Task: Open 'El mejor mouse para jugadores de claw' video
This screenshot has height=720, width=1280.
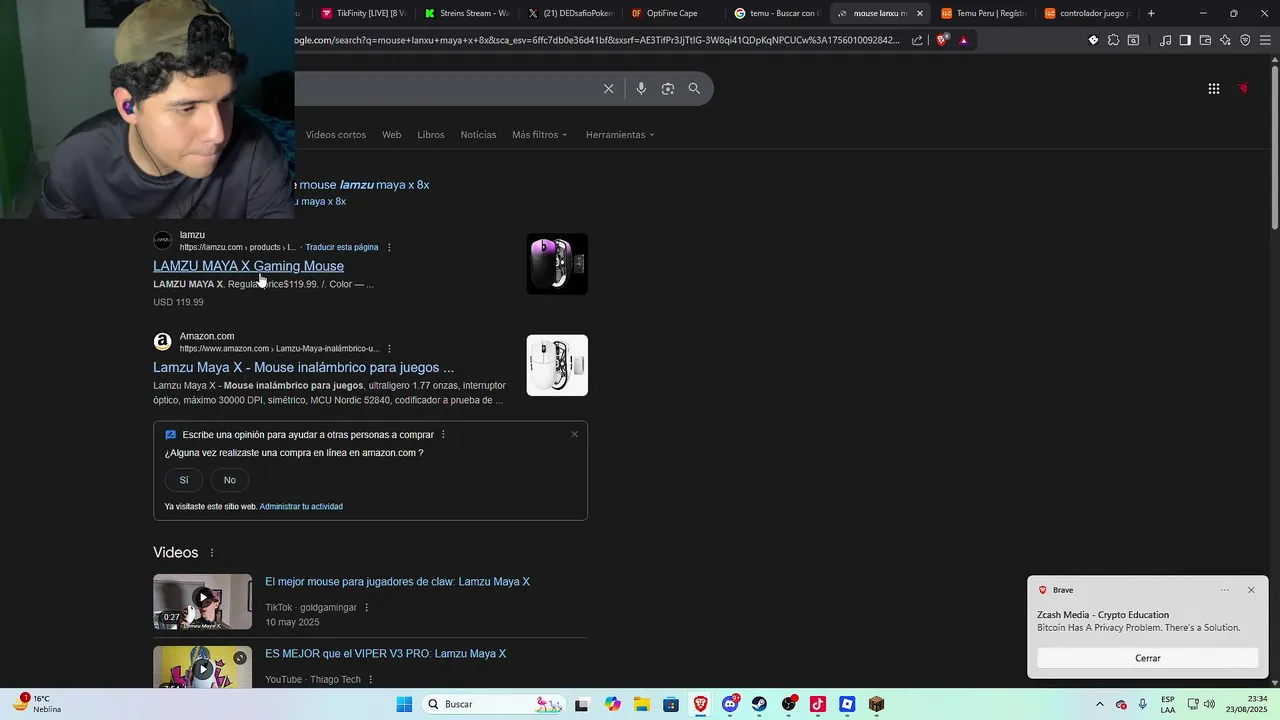Action: pyautogui.click(x=397, y=582)
